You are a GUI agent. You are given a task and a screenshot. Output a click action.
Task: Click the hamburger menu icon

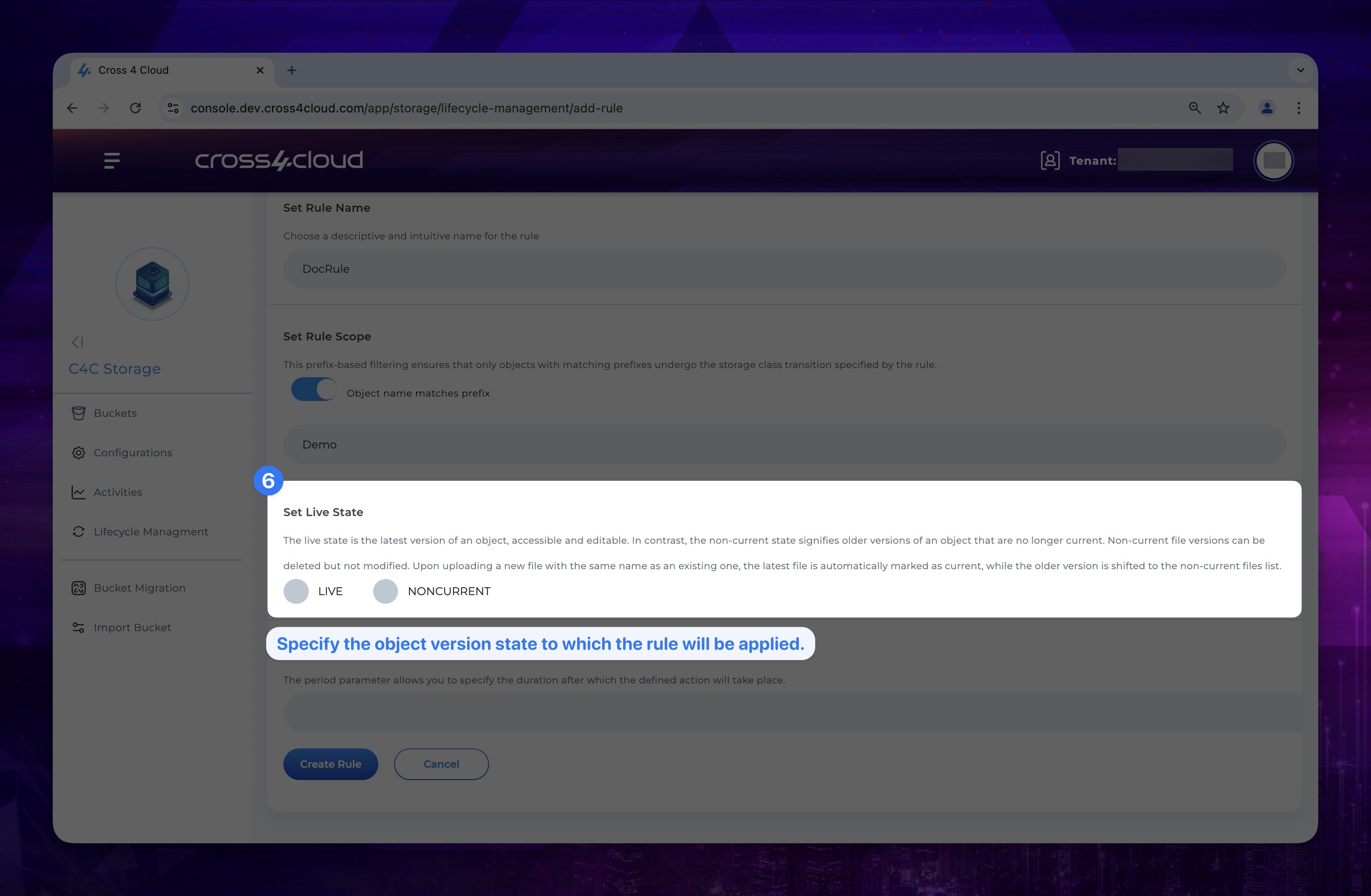112,160
